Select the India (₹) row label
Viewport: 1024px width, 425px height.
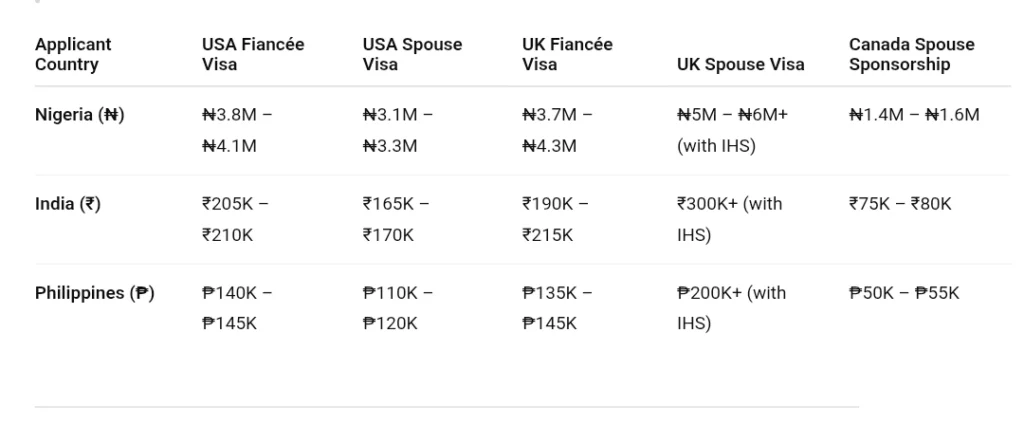pos(67,205)
